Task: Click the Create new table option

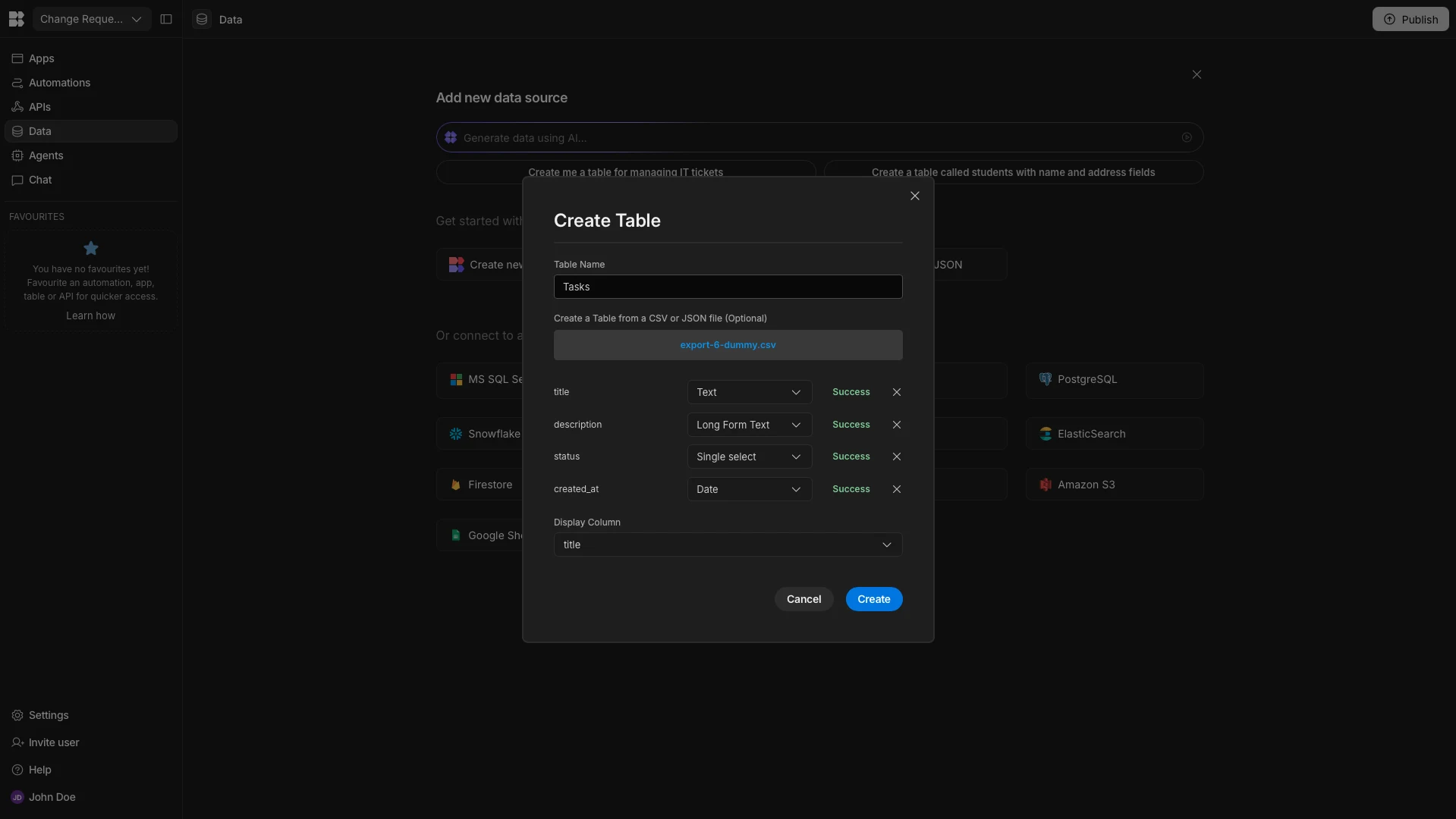Action: click(480, 265)
